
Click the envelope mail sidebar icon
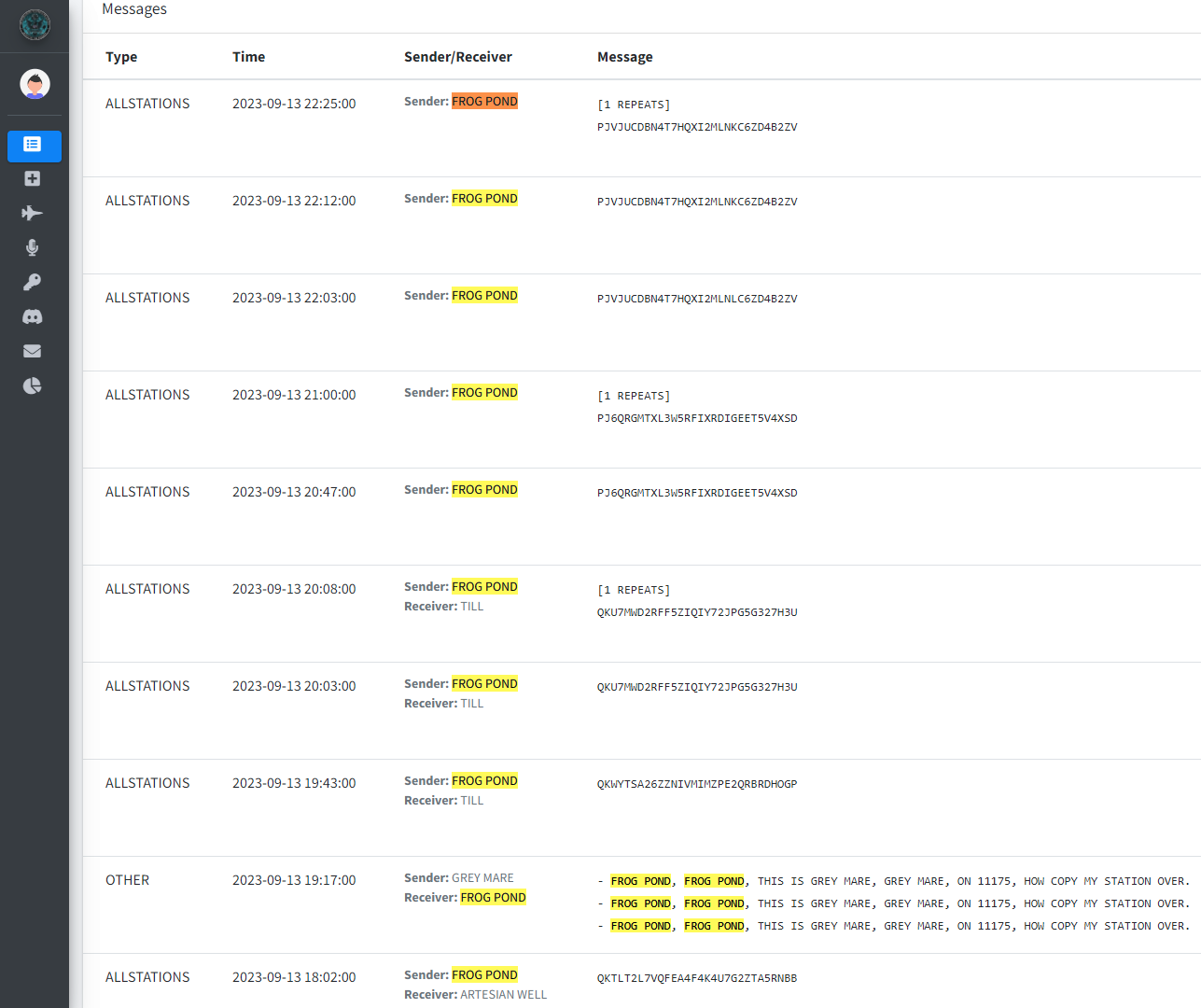[x=33, y=351]
